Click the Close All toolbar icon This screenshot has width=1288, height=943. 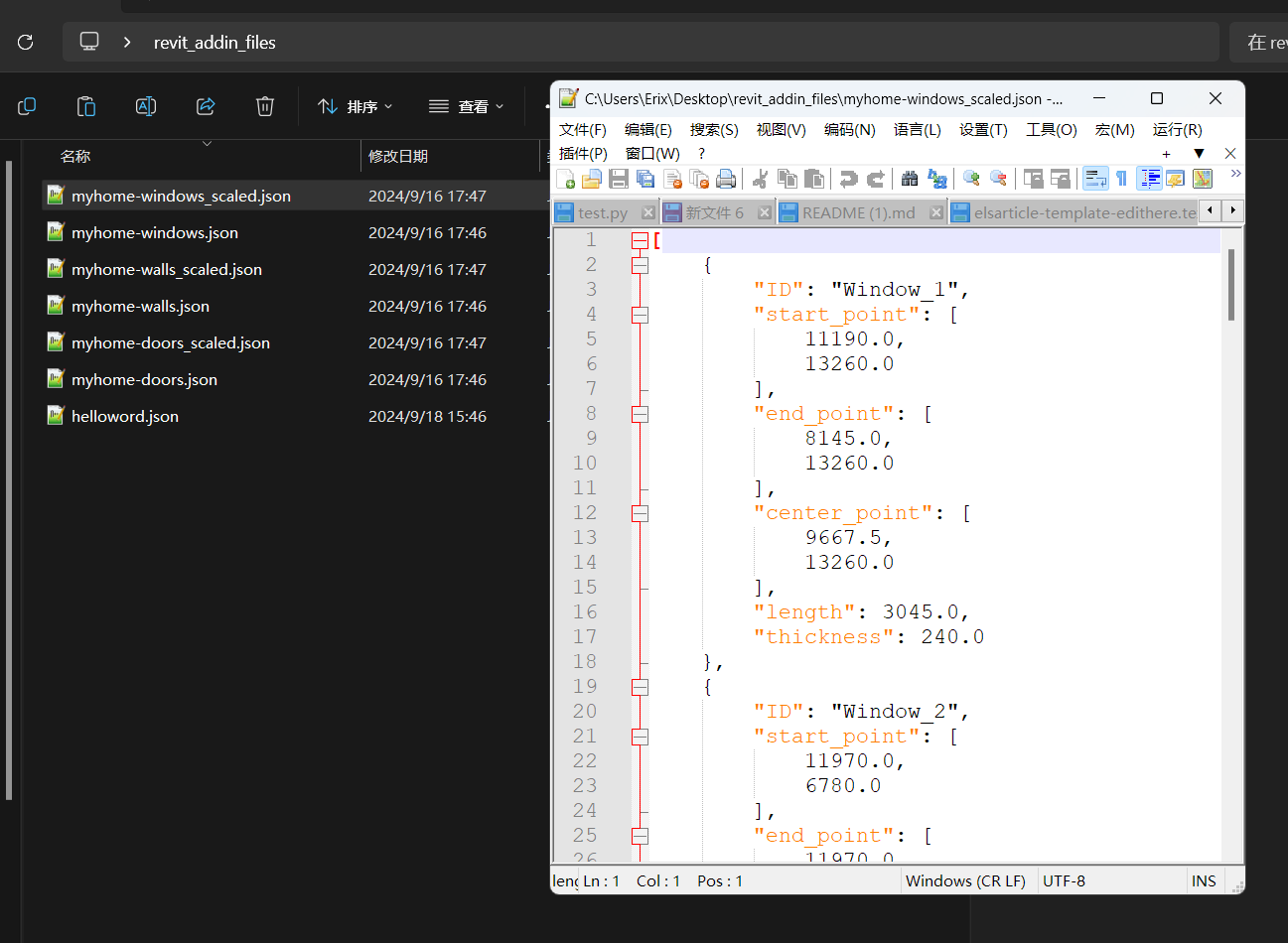[x=699, y=179]
